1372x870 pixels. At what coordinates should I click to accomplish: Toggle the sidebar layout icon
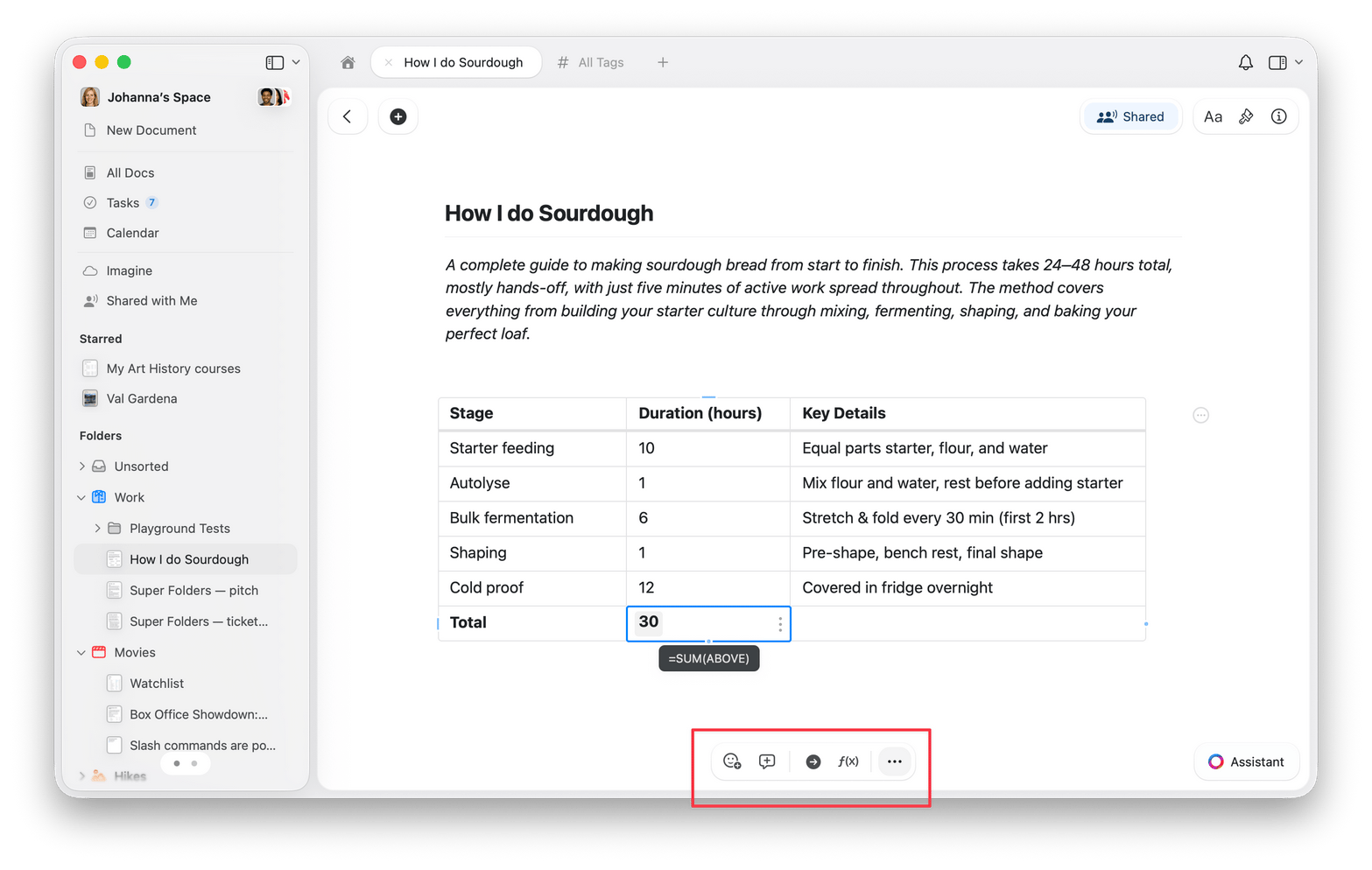(x=274, y=62)
